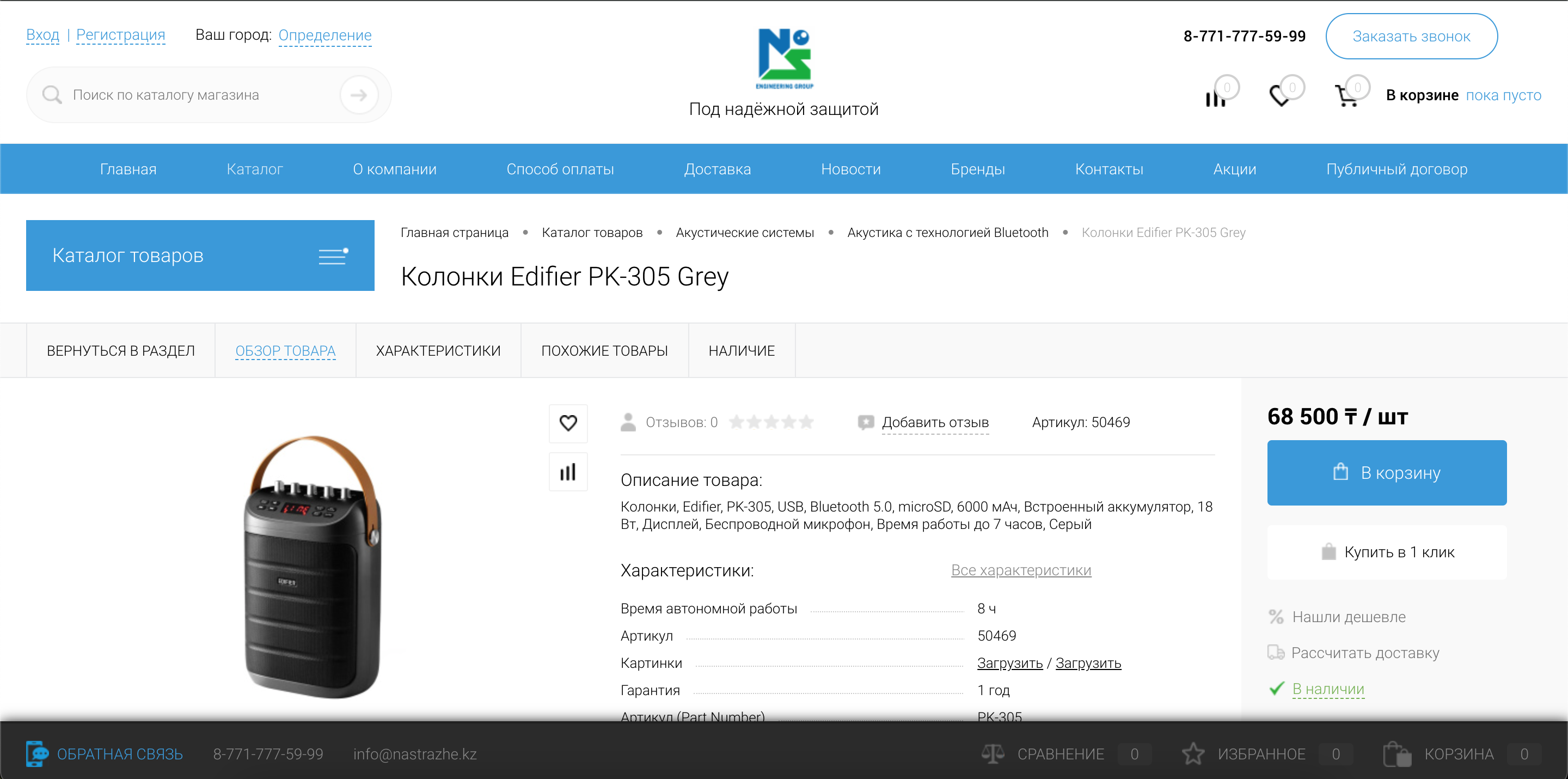Screen dimensions: 1568x779
Task: Open Доставка menu item
Action: (717, 169)
